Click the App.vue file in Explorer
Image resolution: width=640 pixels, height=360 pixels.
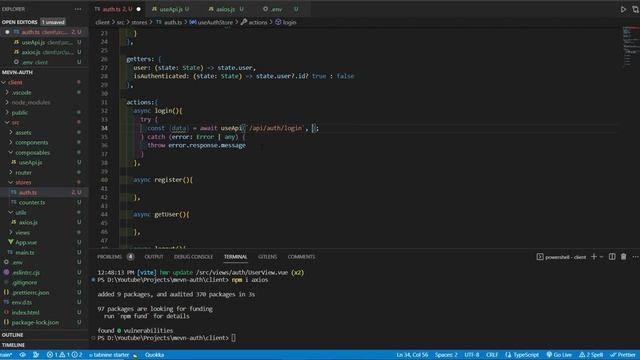pyautogui.click(x=26, y=242)
